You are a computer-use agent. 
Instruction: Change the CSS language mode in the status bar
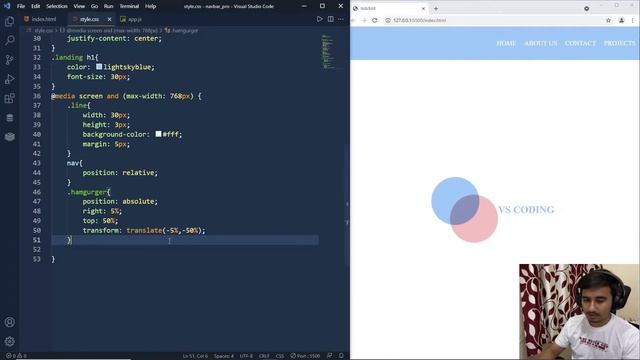click(x=280, y=356)
